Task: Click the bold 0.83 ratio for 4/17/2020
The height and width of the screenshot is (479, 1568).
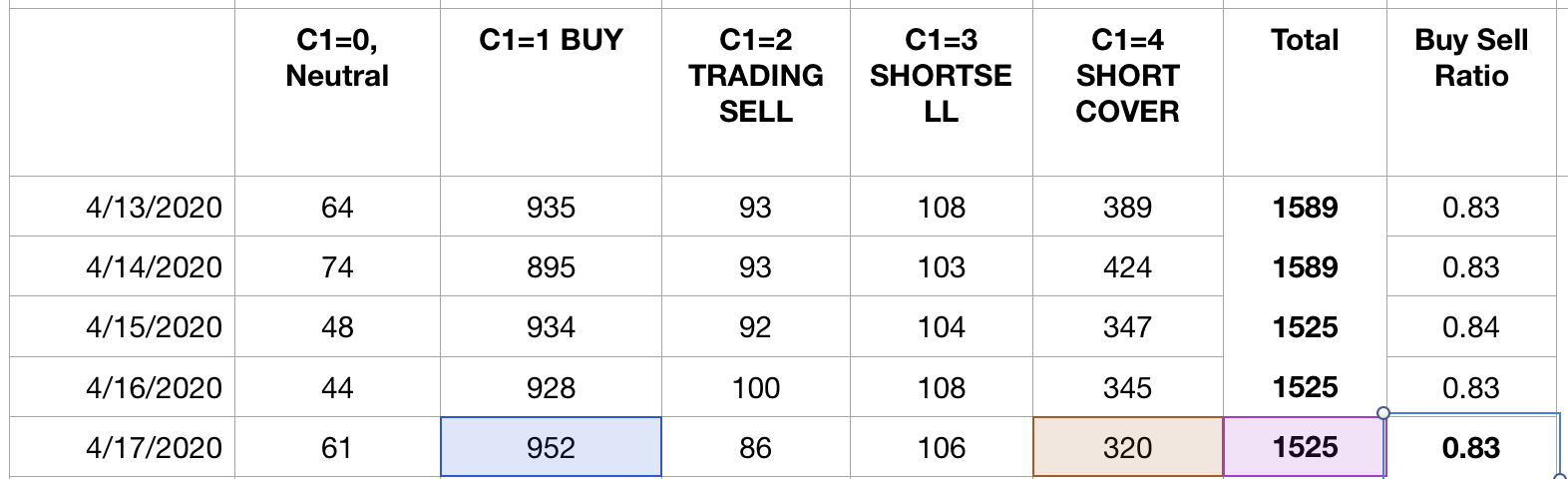Action: pos(1470,448)
